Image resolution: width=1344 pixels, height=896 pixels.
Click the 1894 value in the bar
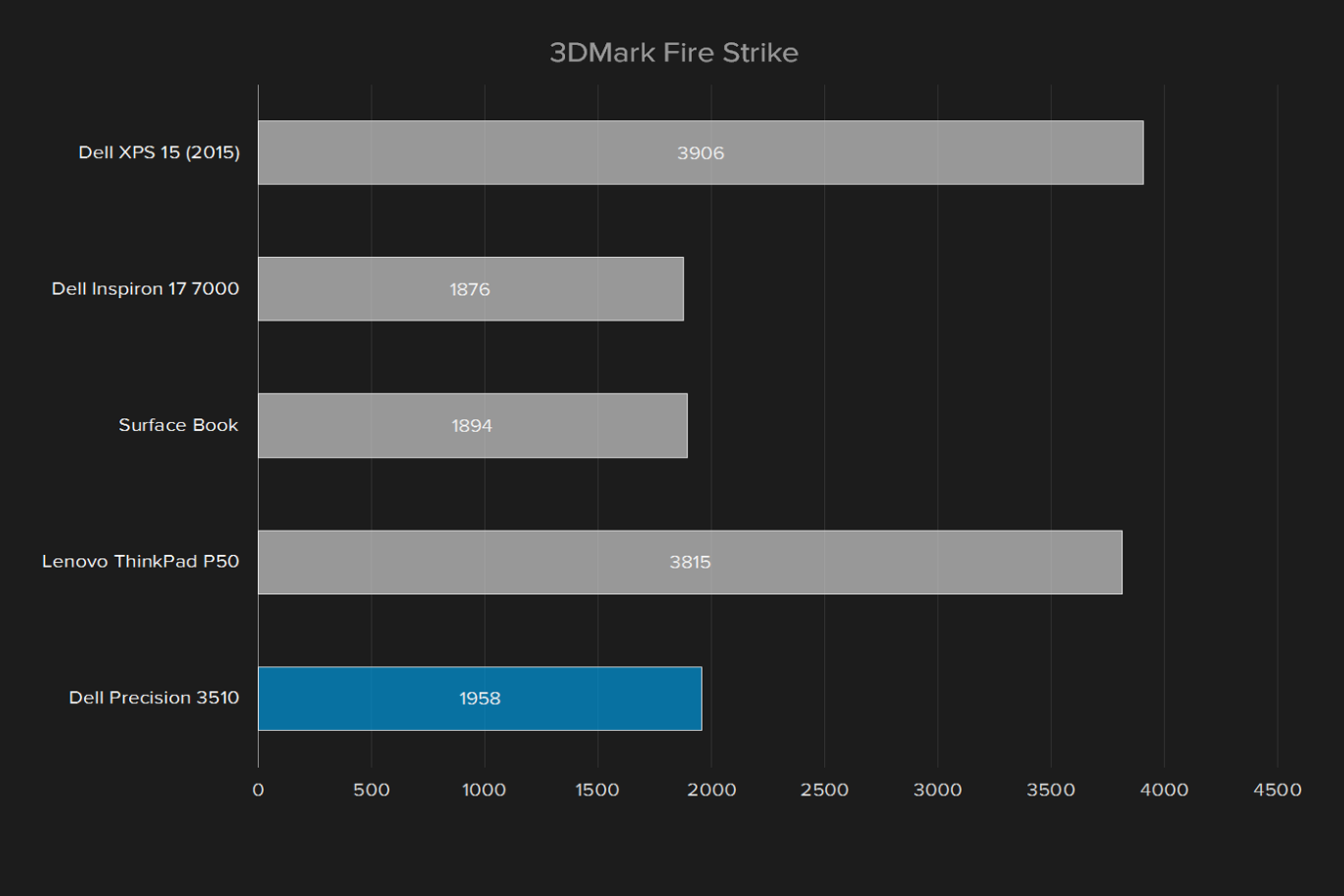pyautogui.click(x=472, y=426)
